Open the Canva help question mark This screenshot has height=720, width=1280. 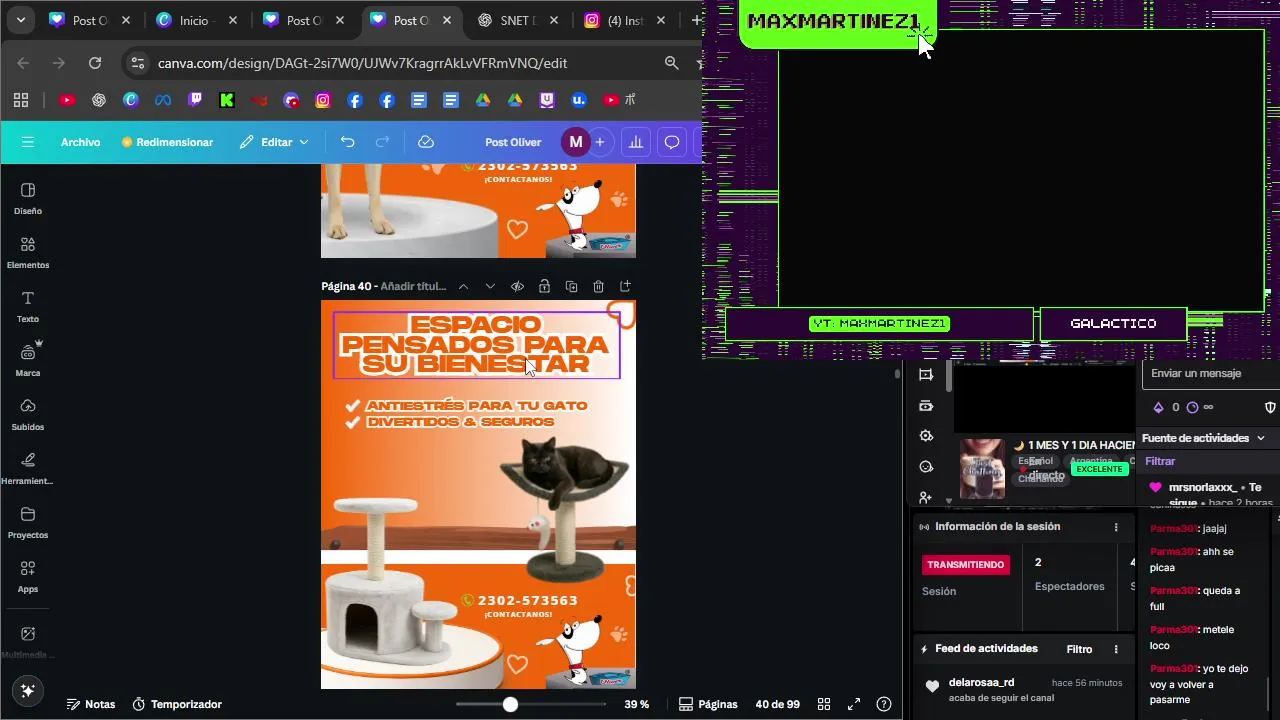883,704
